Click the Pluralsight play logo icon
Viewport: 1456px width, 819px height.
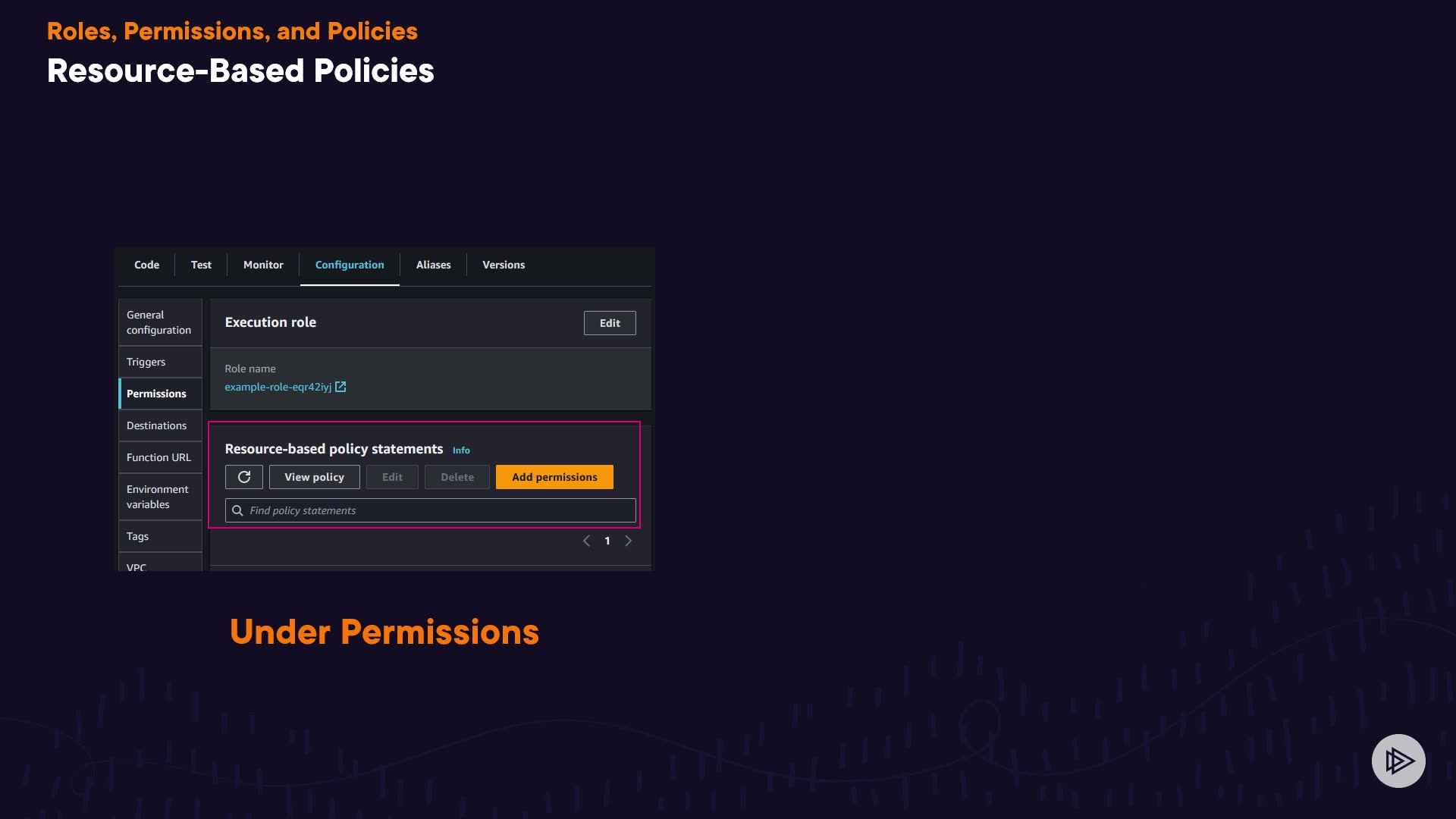(1398, 761)
